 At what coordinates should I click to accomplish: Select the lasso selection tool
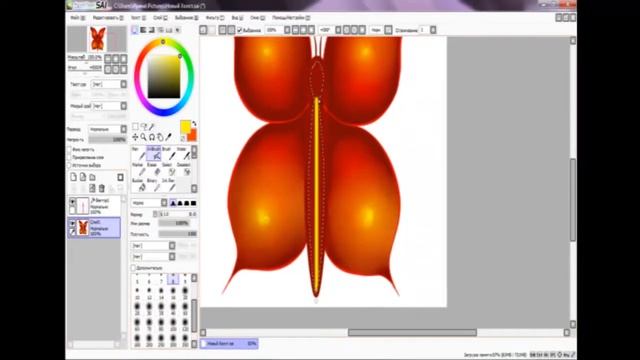click(144, 127)
